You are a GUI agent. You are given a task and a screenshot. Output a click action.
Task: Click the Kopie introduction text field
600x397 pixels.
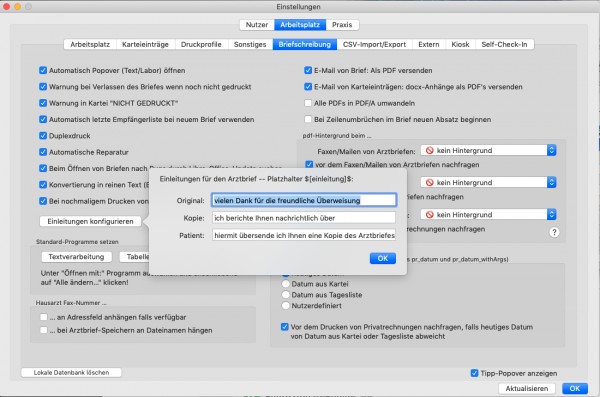304,218
